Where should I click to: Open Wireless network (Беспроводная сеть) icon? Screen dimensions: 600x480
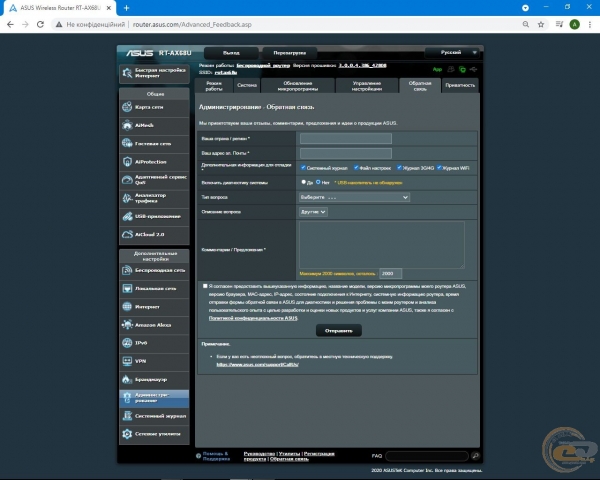[x=127, y=270]
